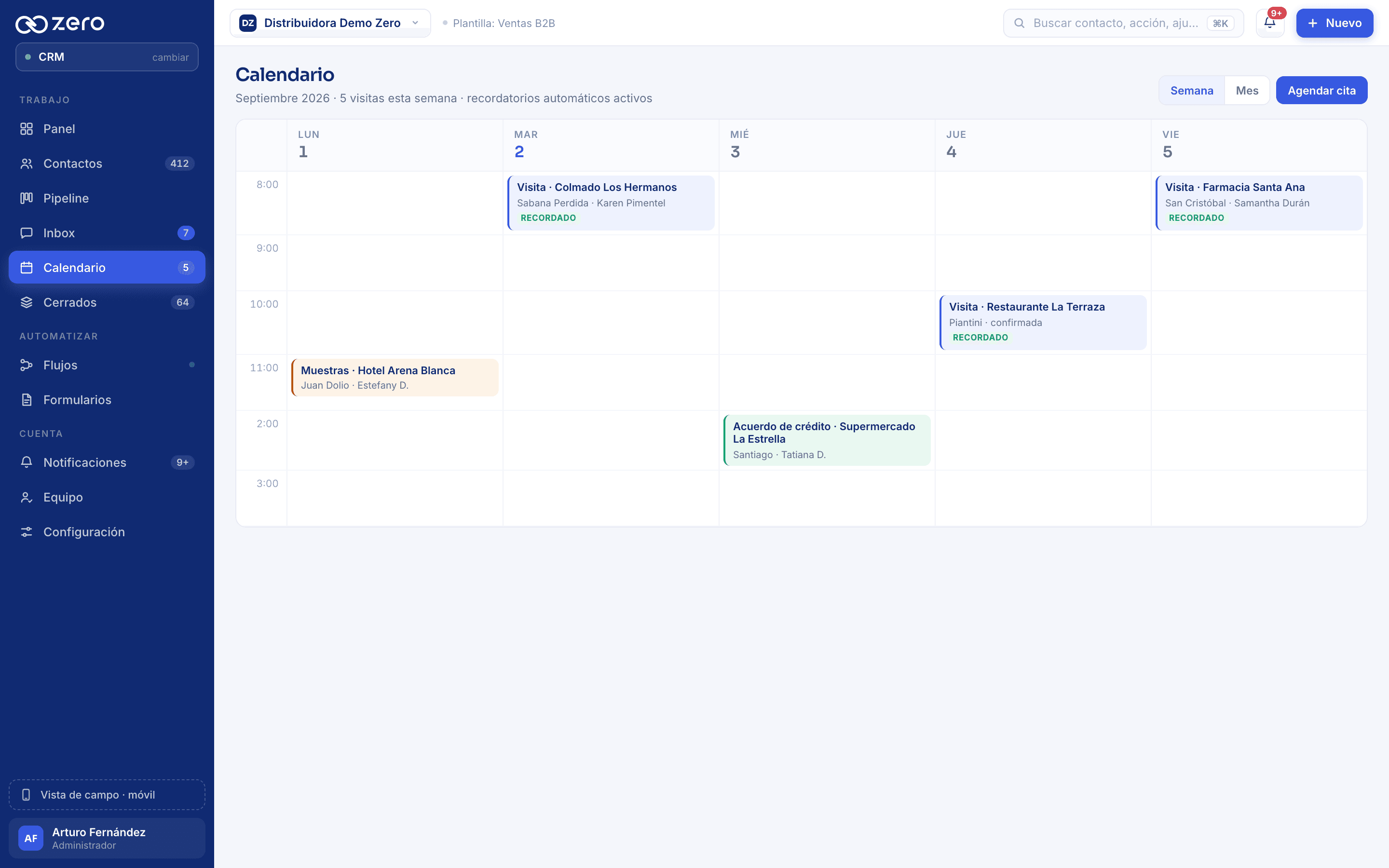Click the mobile phone icon for Vista de campo
Screen dimensions: 1389x868
(x=26, y=795)
